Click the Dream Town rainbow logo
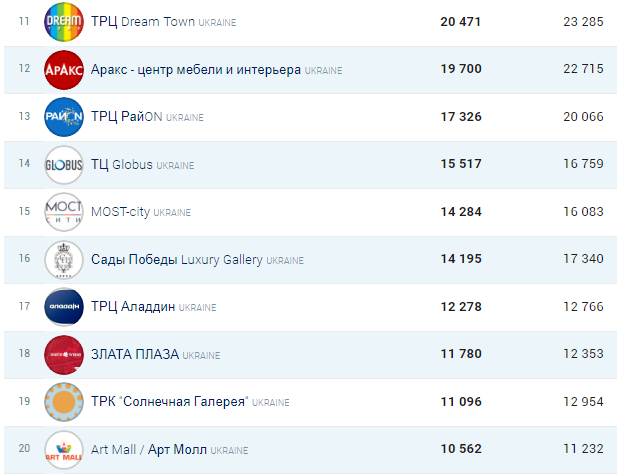The width and height of the screenshot is (618, 476). [63, 22]
